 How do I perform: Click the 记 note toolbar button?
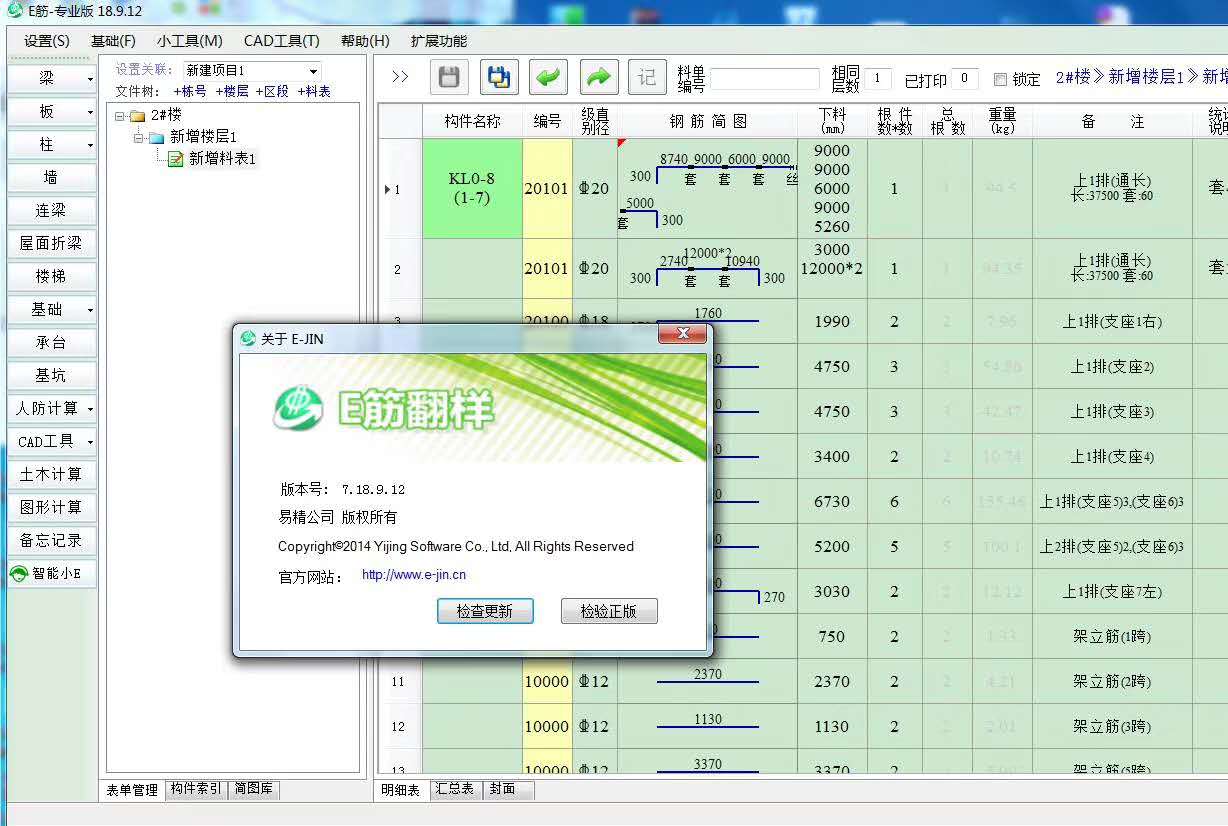[x=647, y=77]
